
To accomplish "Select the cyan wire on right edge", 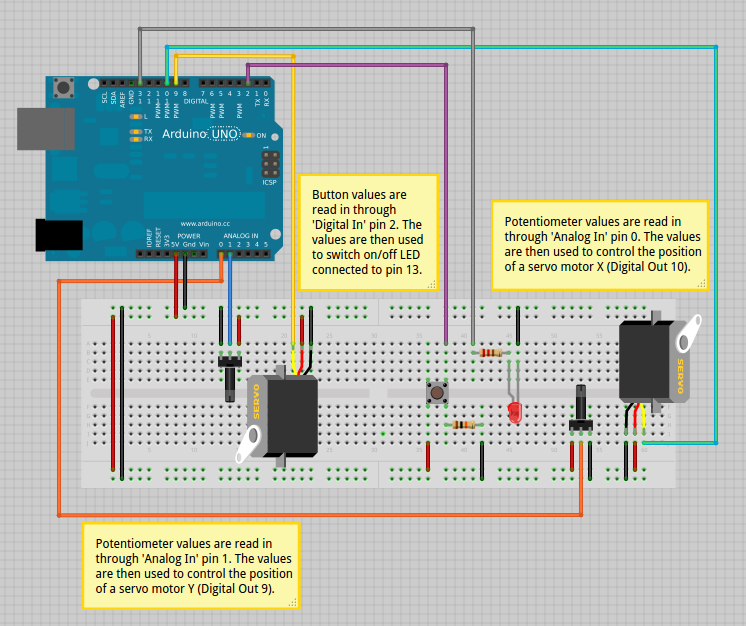I will [716, 250].
